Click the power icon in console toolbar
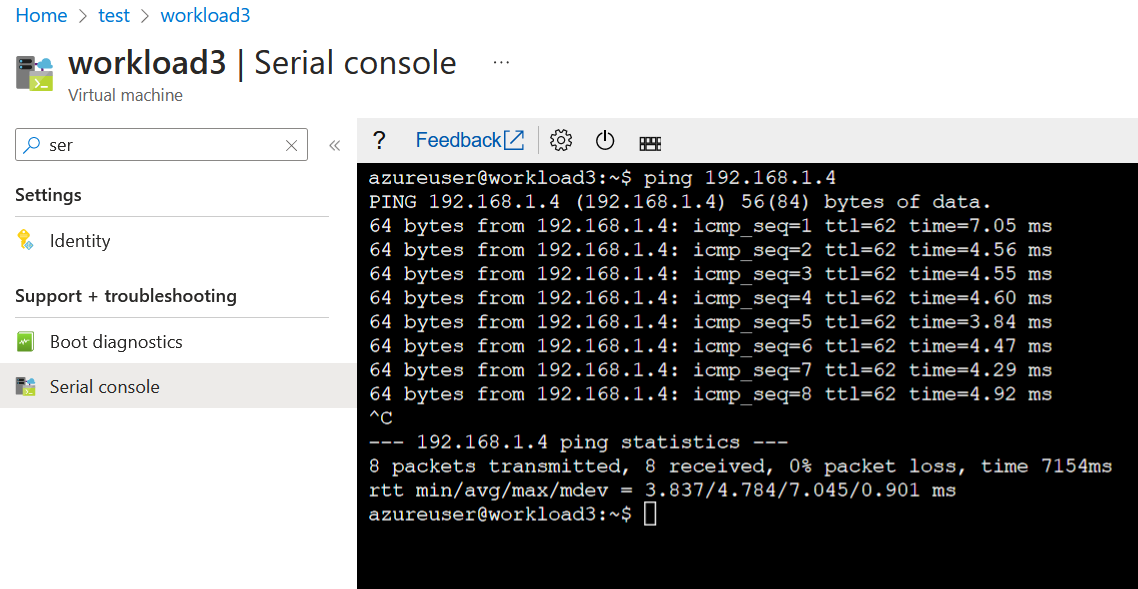 pos(605,140)
